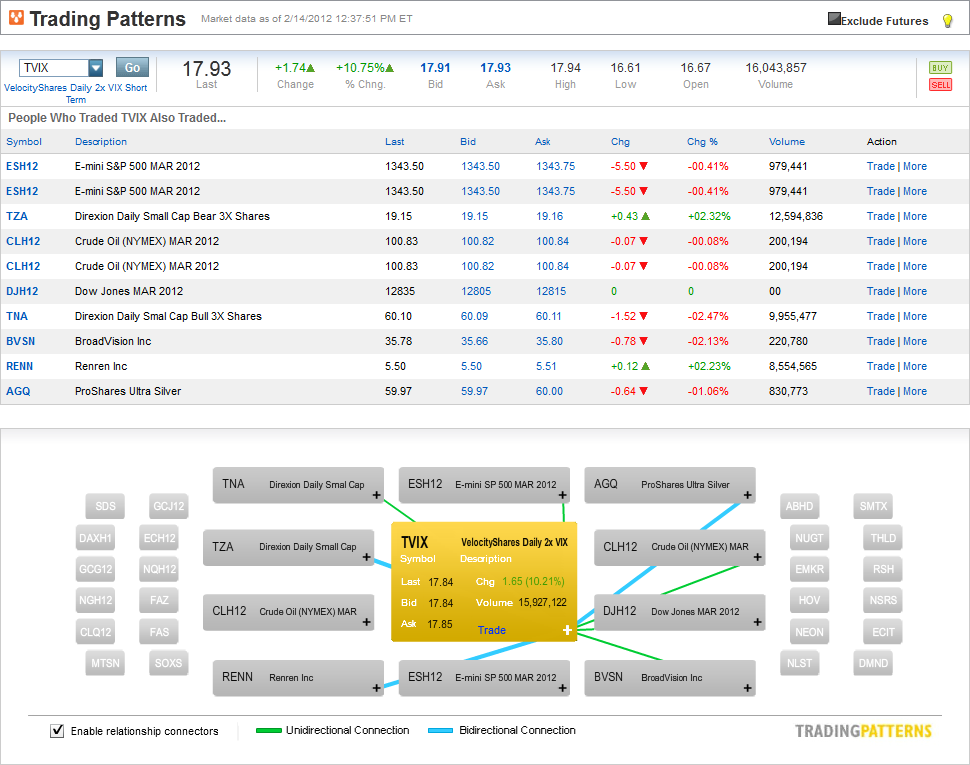The height and width of the screenshot is (765, 970).
Task: Click More in the TZA row
Action: pos(915,216)
